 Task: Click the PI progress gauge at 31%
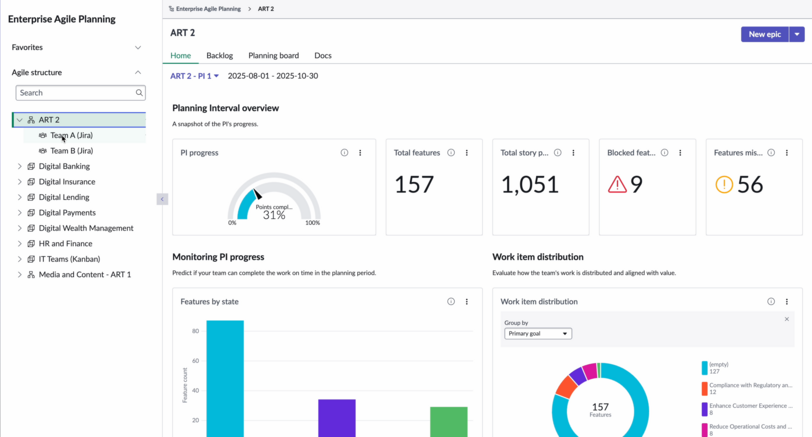click(274, 199)
